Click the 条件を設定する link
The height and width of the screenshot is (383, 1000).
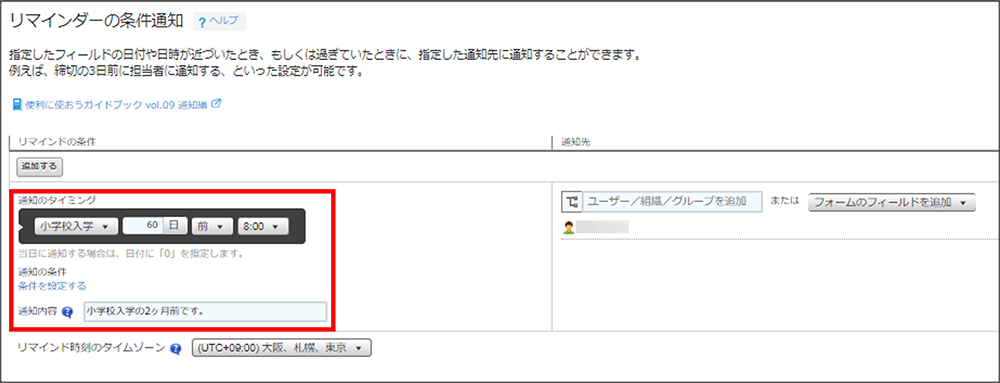[52, 285]
